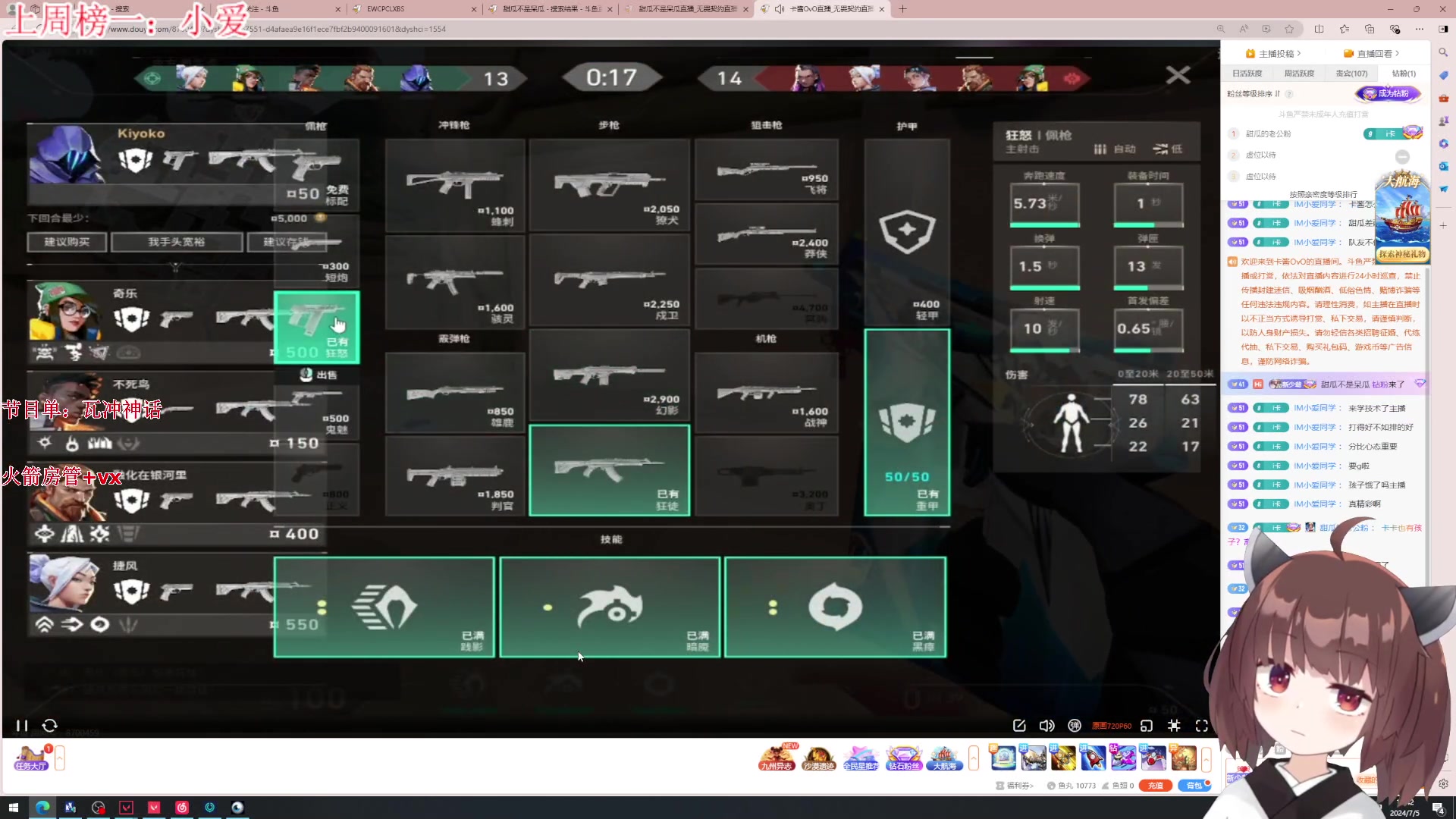Image resolution: width=1456 pixels, height=819 pixels.
Task: Enter fullscreen mode on player
Action: click(x=1202, y=726)
